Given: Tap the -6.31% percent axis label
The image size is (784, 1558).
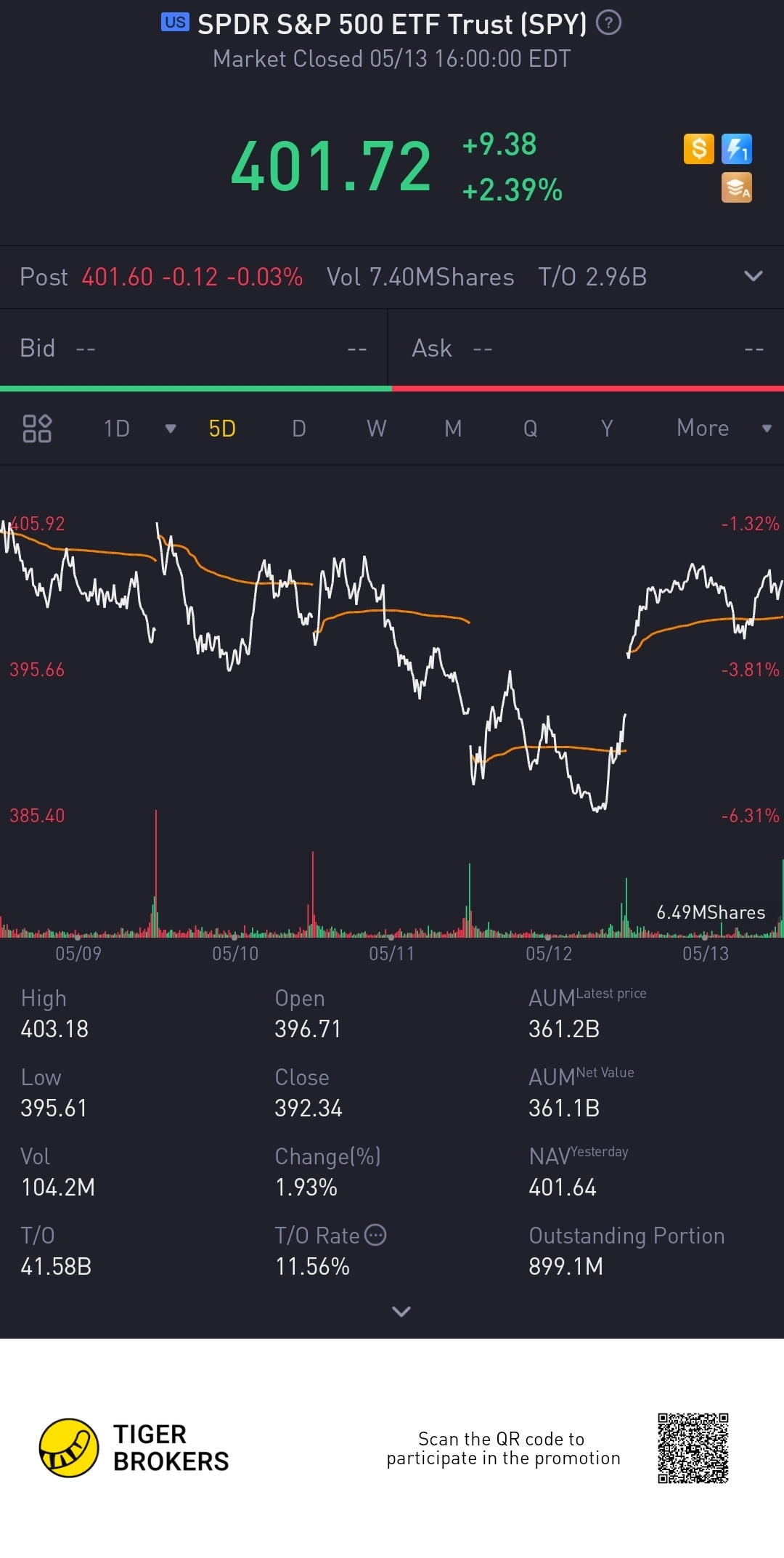Looking at the screenshot, I should (x=751, y=816).
